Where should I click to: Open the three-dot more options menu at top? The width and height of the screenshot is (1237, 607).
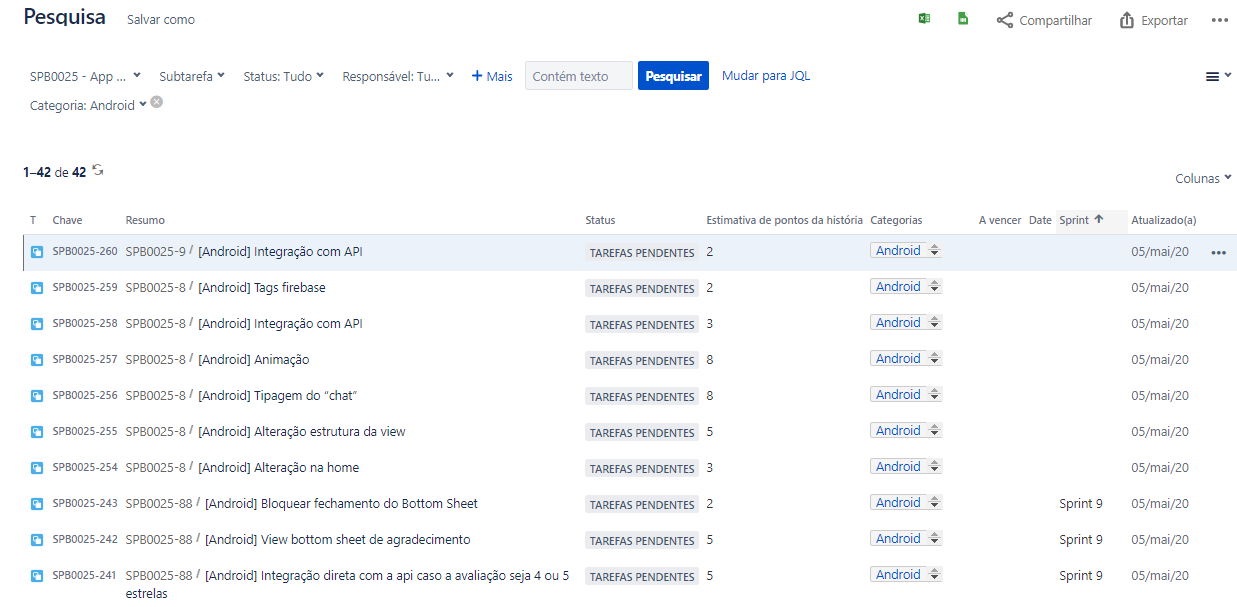(x=1220, y=20)
